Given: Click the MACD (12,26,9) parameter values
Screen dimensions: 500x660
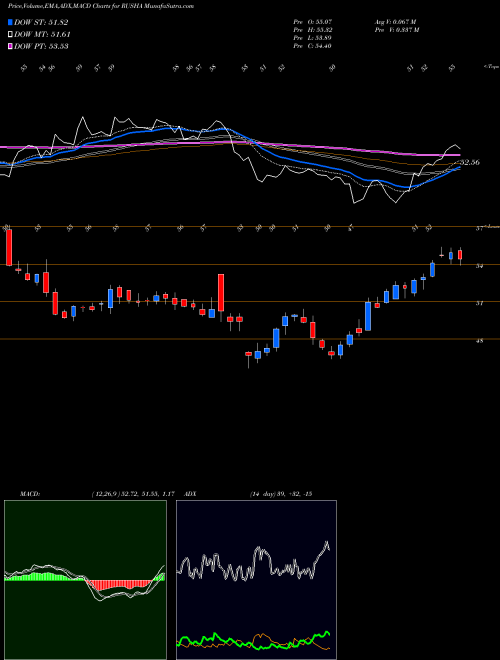Looking at the screenshot, I should click(133, 493).
